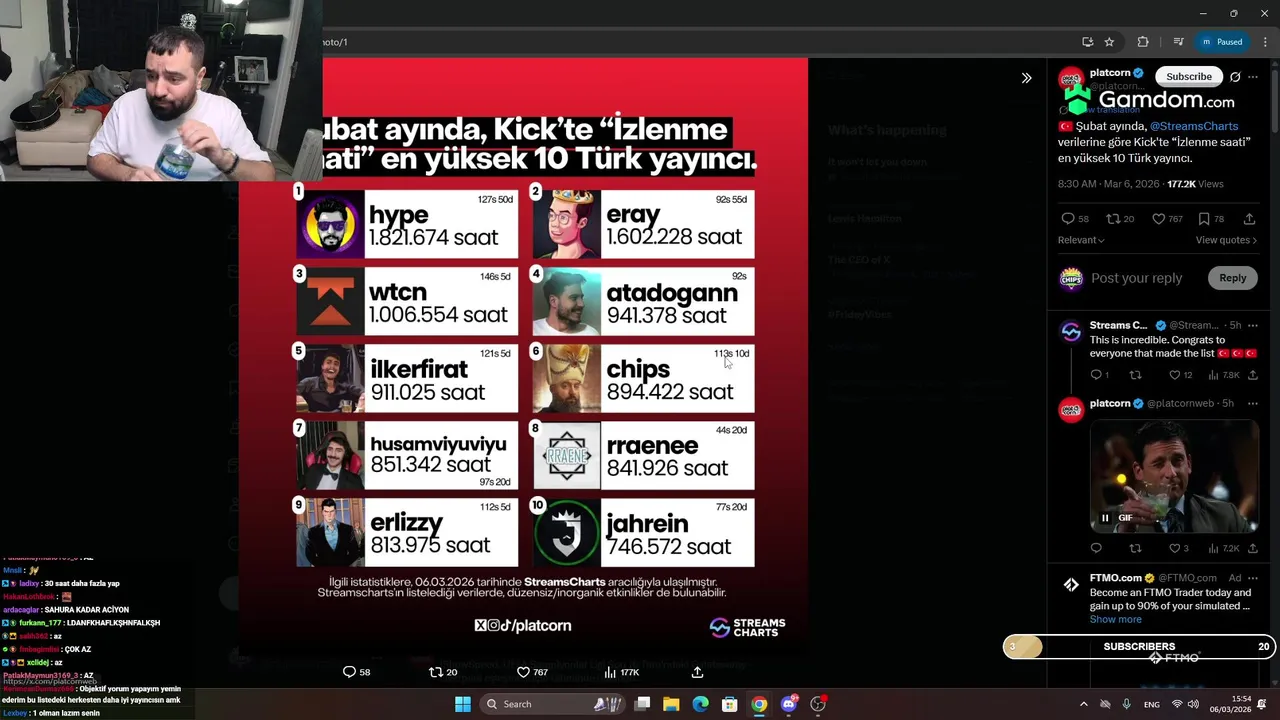1280x720 pixels.
Task: Click the Windows taskbar Search box
Action: [553, 704]
